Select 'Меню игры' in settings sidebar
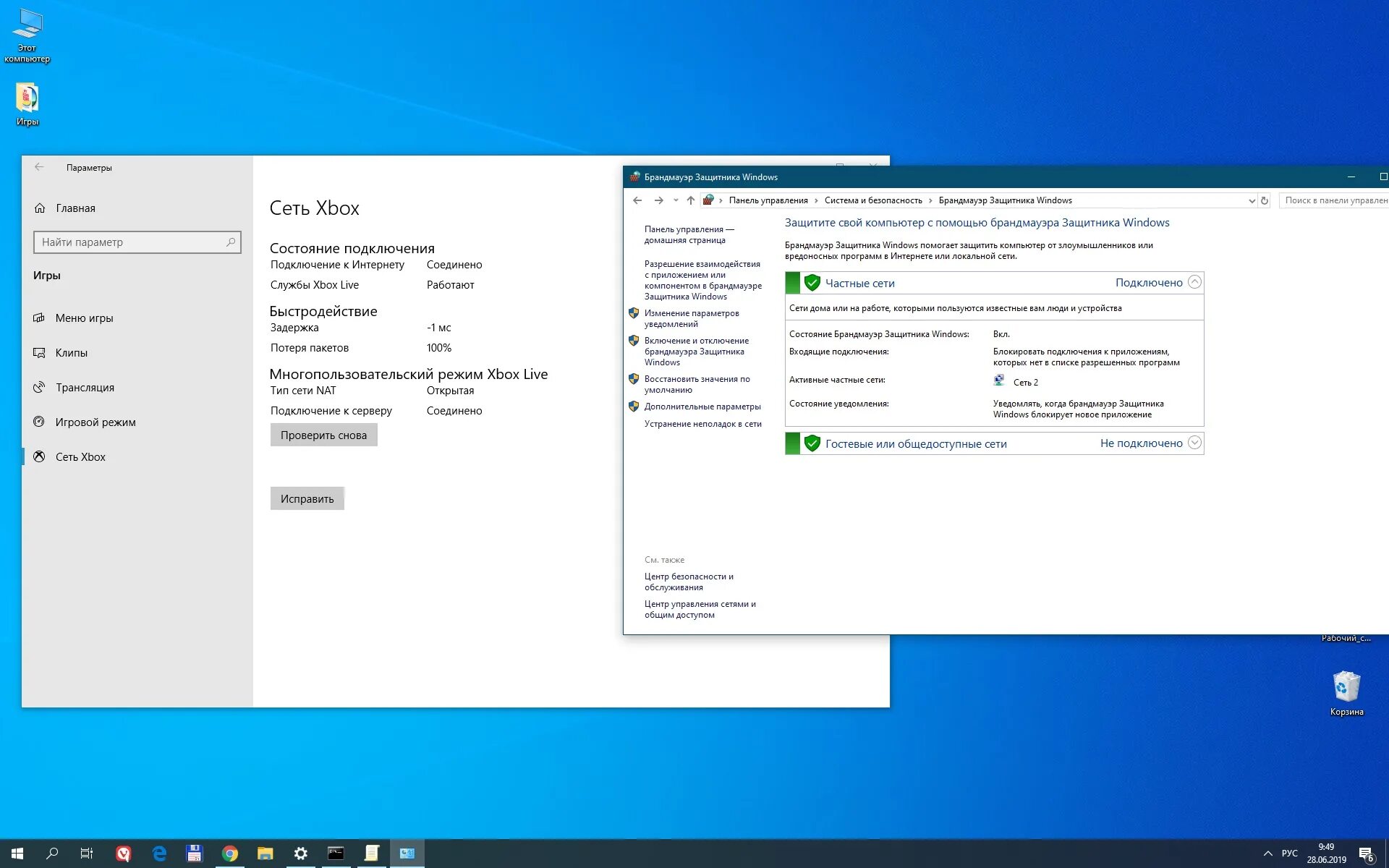1389x868 pixels. 137,318
